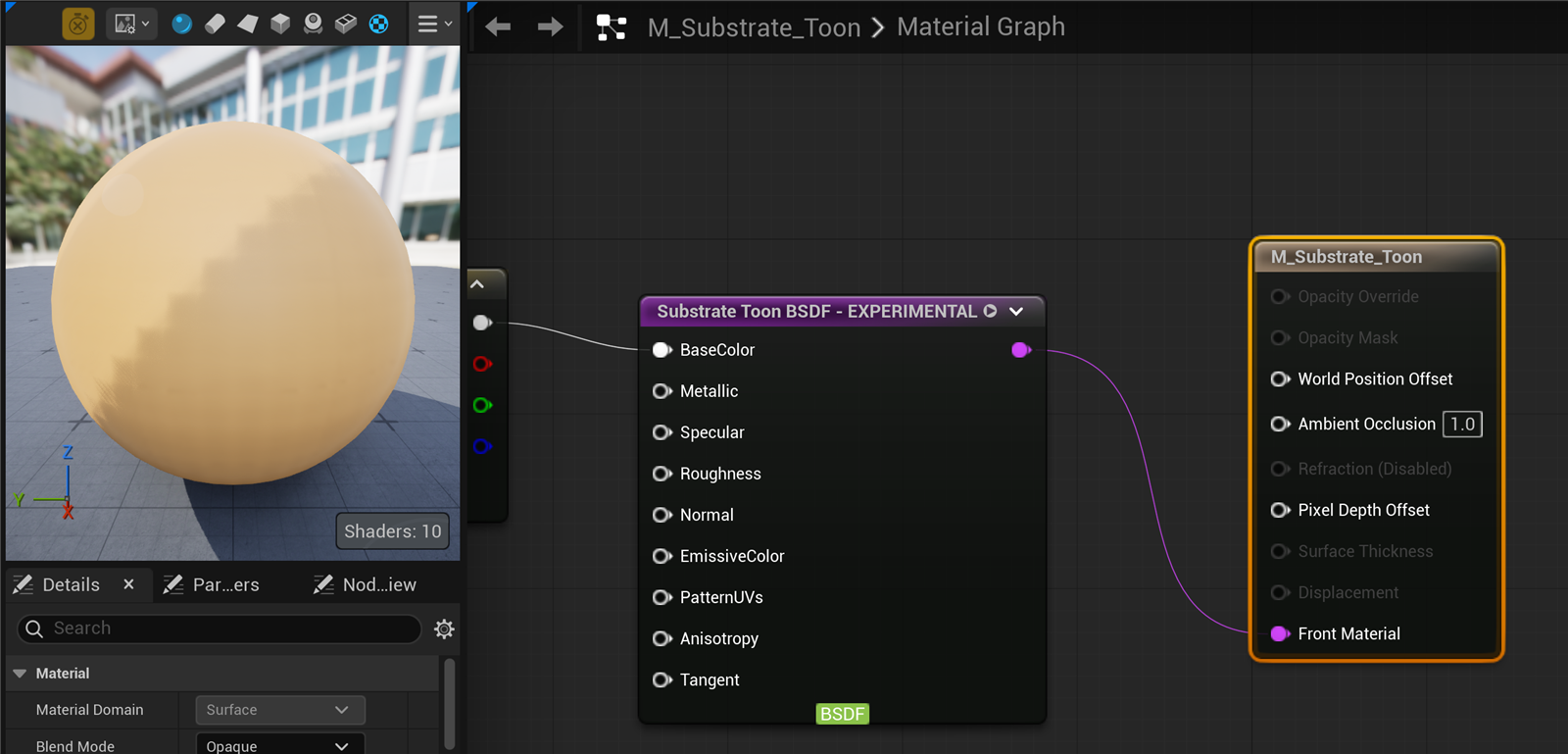Click the material graph node icon

tap(612, 26)
